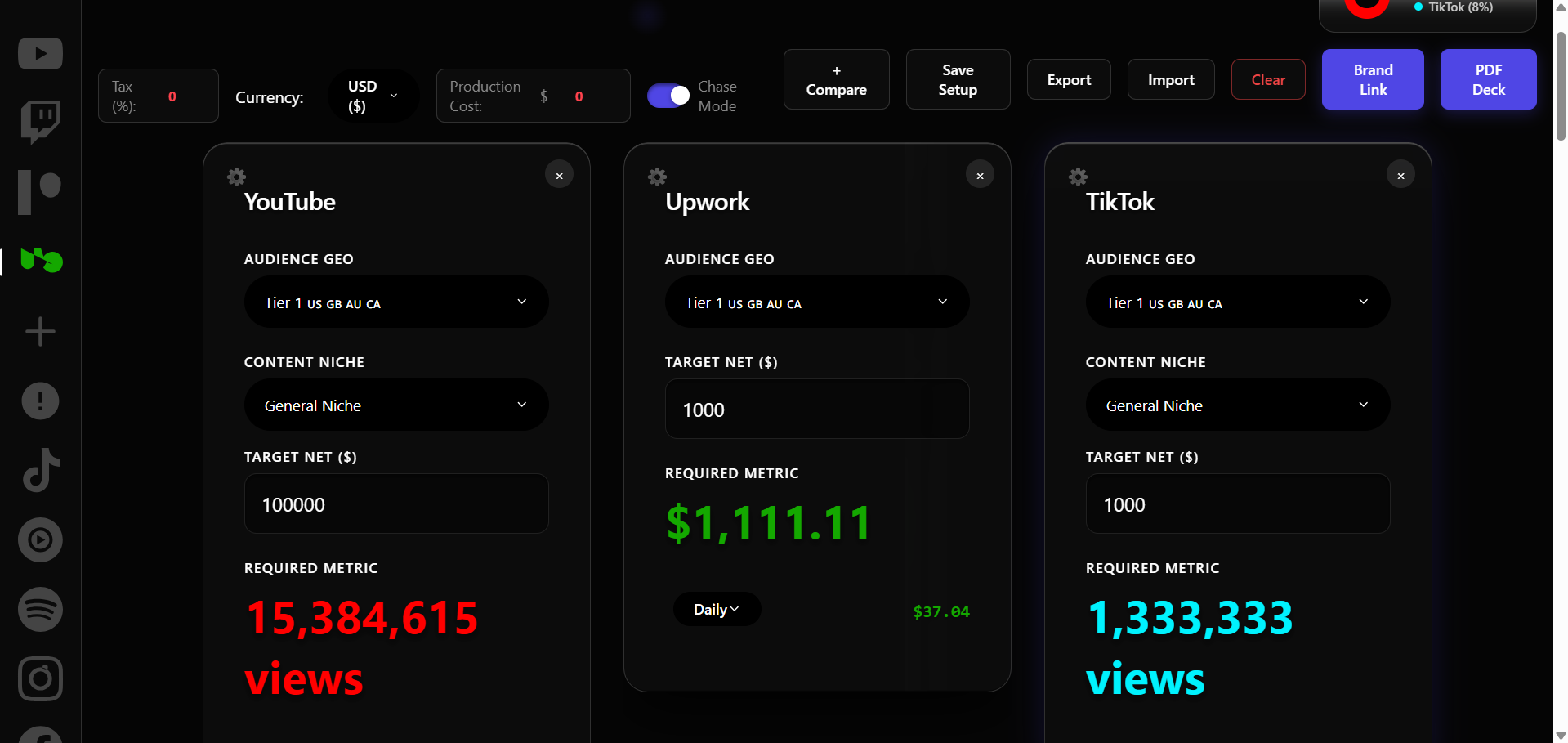Open the exclamation alert sidebar icon
The height and width of the screenshot is (743, 1568).
[x=40, y=401]
